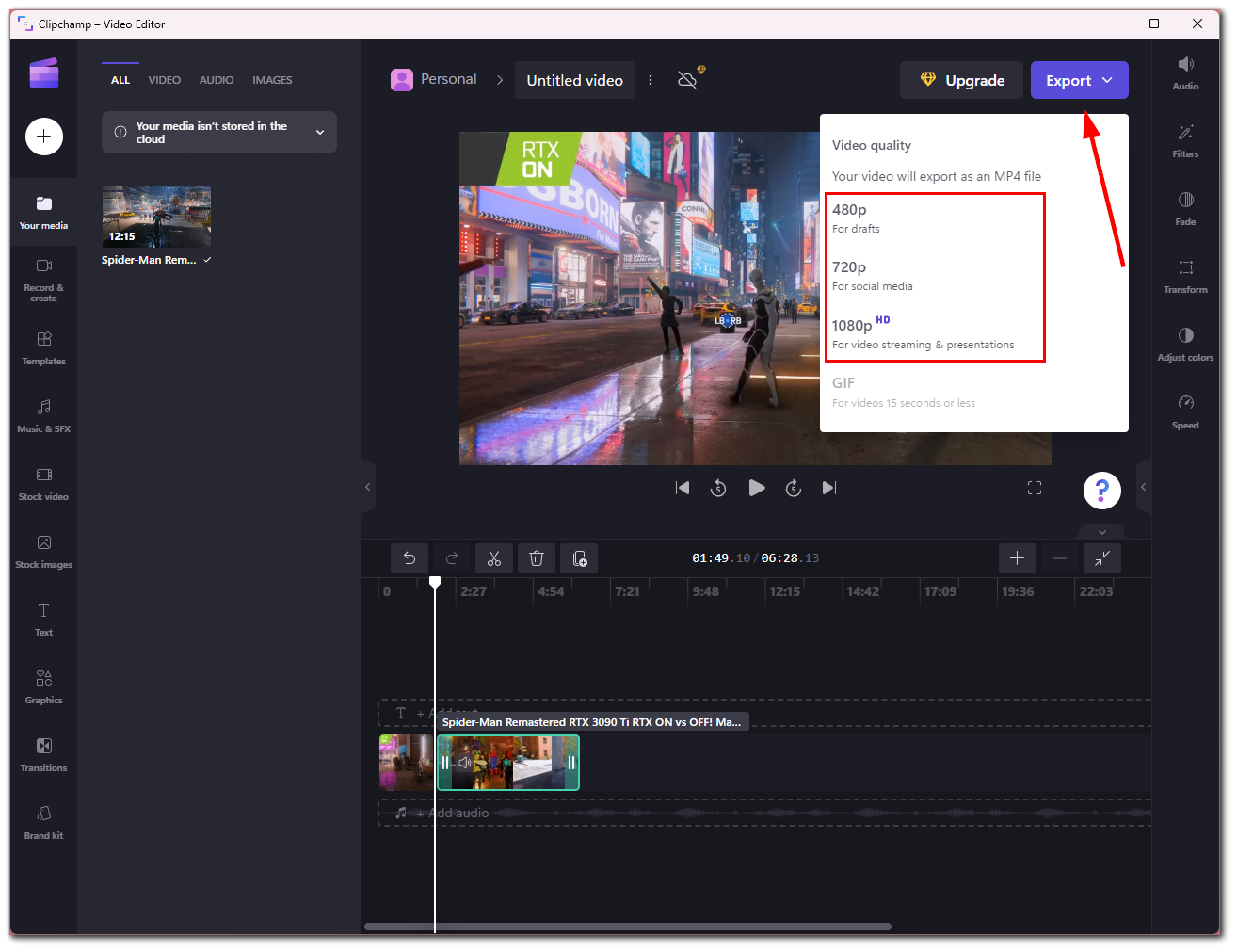Zoom out the timeline
Image resolution: width=1237 pixels, height=952 pixels.
coord(1059,558)
